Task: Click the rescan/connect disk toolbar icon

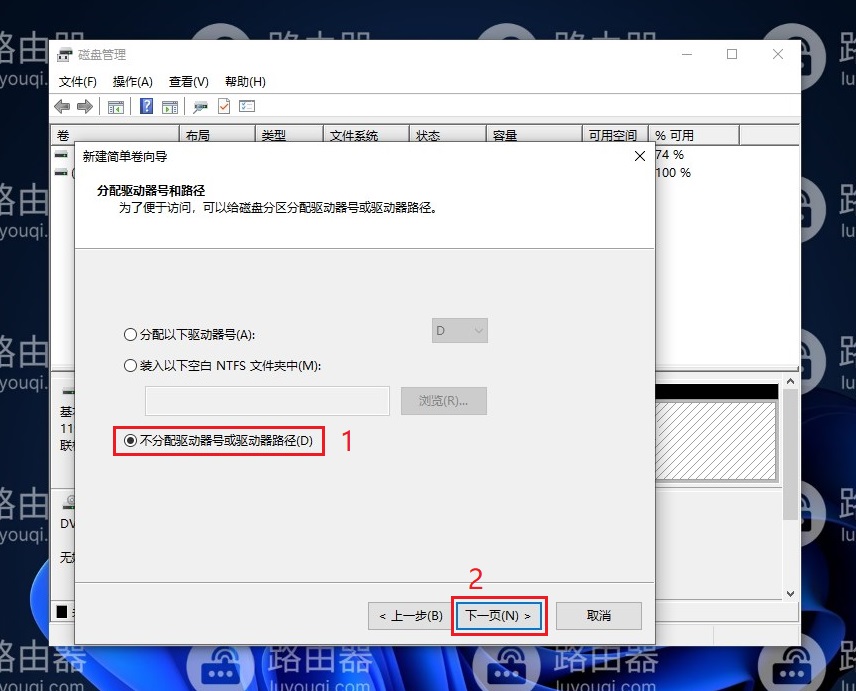Action: click(x=200, y=106)
